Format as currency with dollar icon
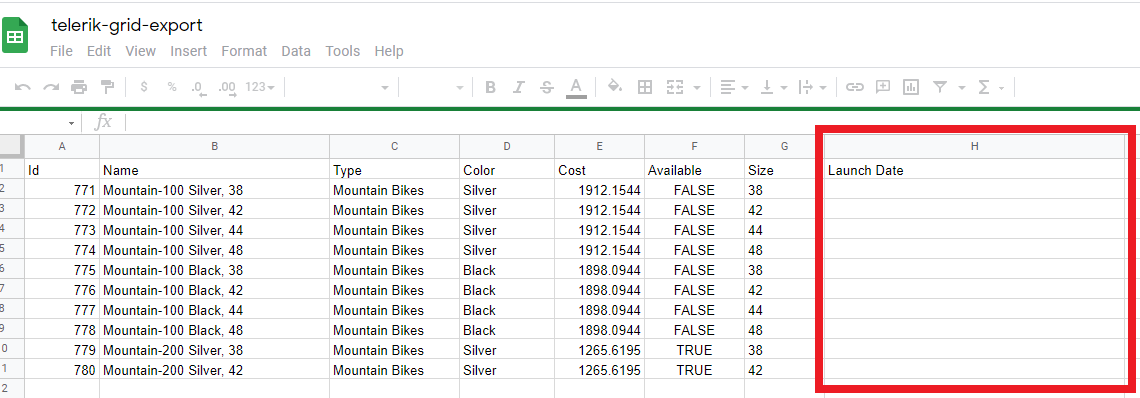This screenshot has height=398, width=1140. (144, 87)
